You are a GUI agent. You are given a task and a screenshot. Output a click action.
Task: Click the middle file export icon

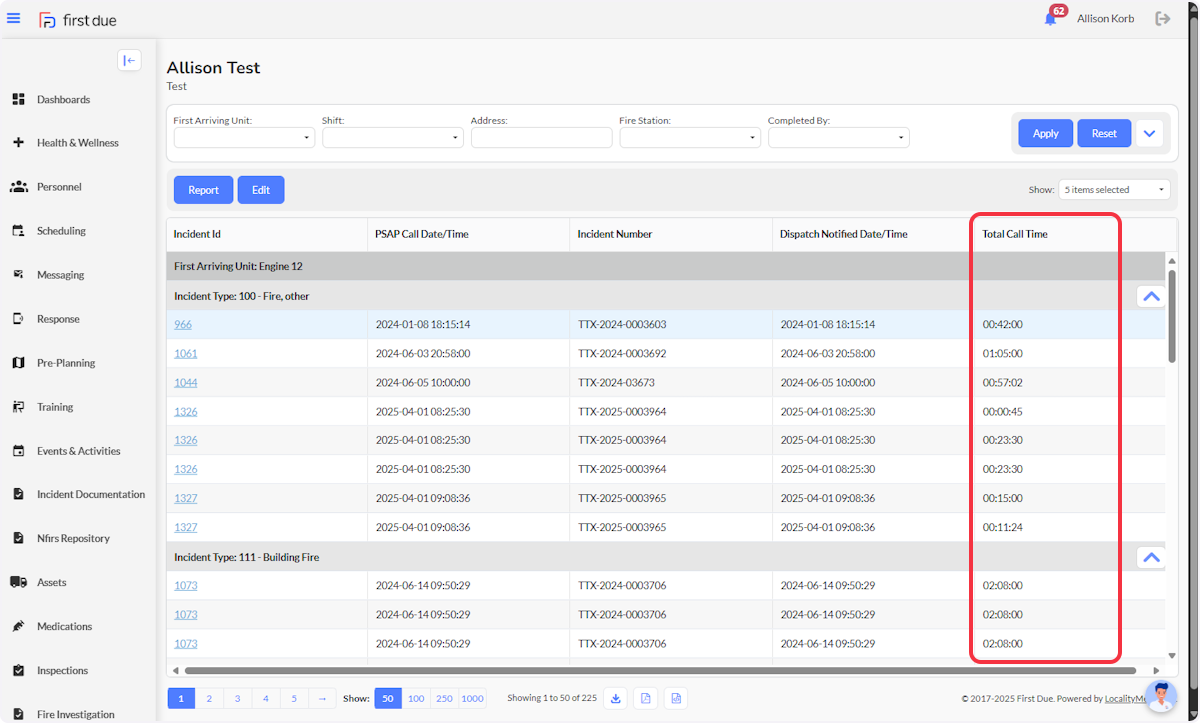[x=646, y=698]
